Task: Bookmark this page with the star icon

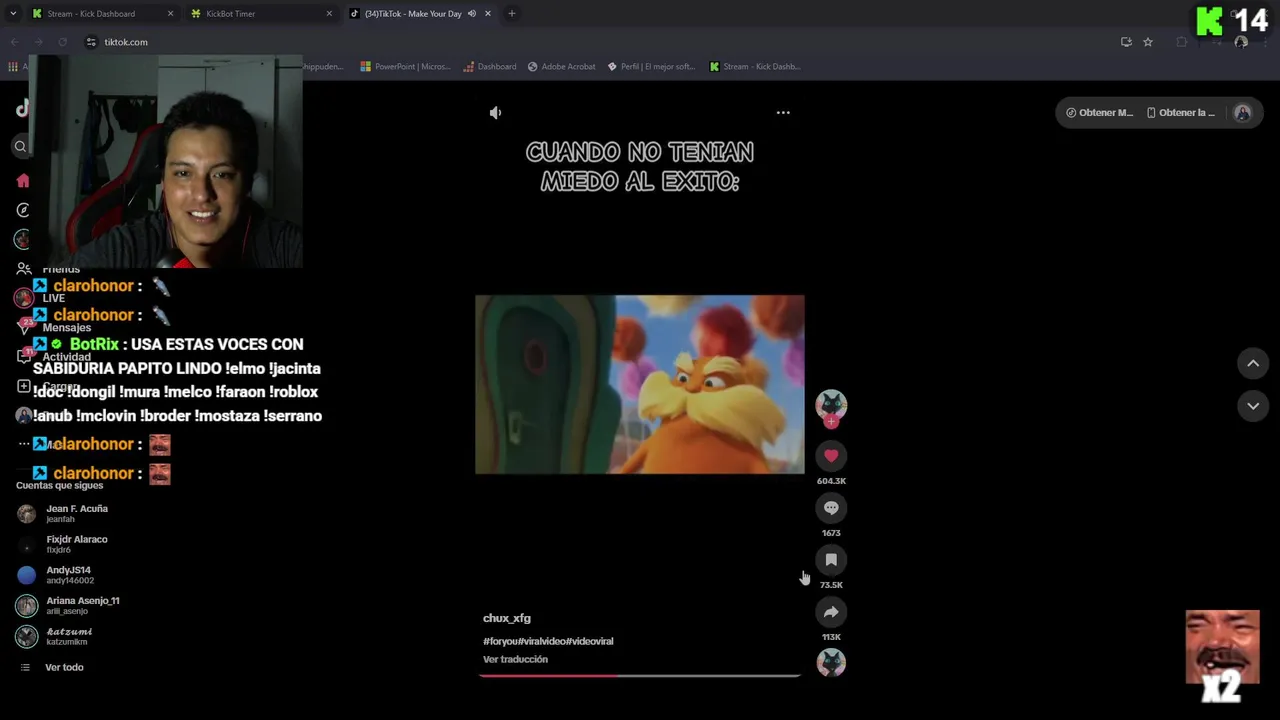Action: point(1148,42)
